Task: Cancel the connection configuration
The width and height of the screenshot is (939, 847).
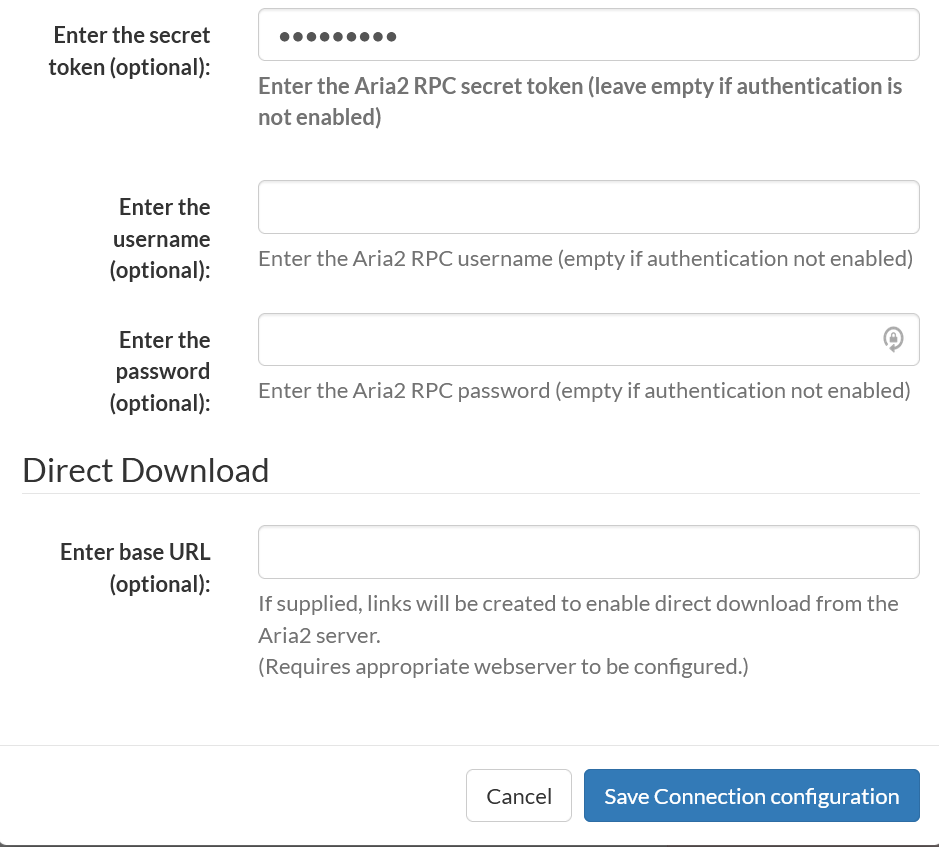Action: (x=518, y=795)
